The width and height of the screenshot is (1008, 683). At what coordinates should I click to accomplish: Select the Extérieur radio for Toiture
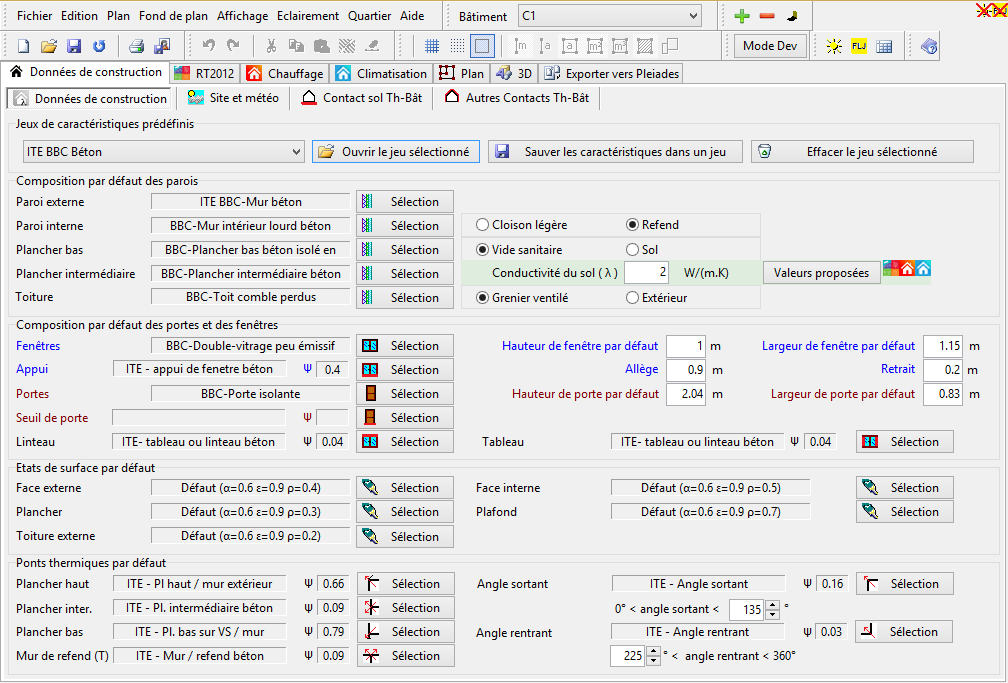(633, 297)
